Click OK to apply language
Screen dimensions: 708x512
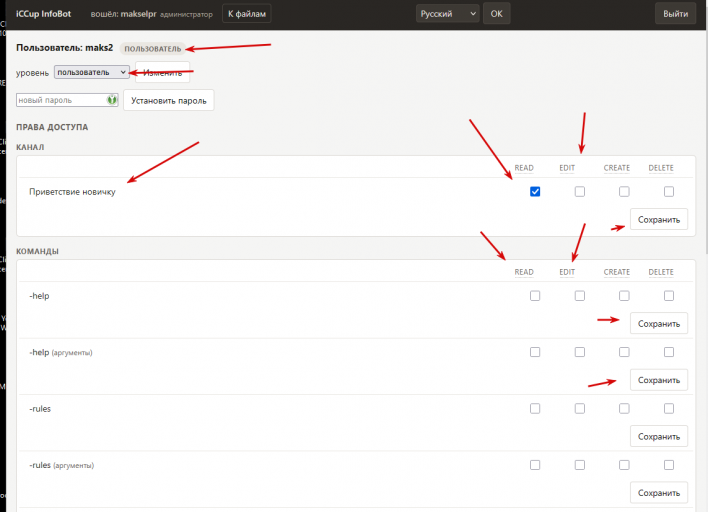pyautogui.click(x=497, y=14)
